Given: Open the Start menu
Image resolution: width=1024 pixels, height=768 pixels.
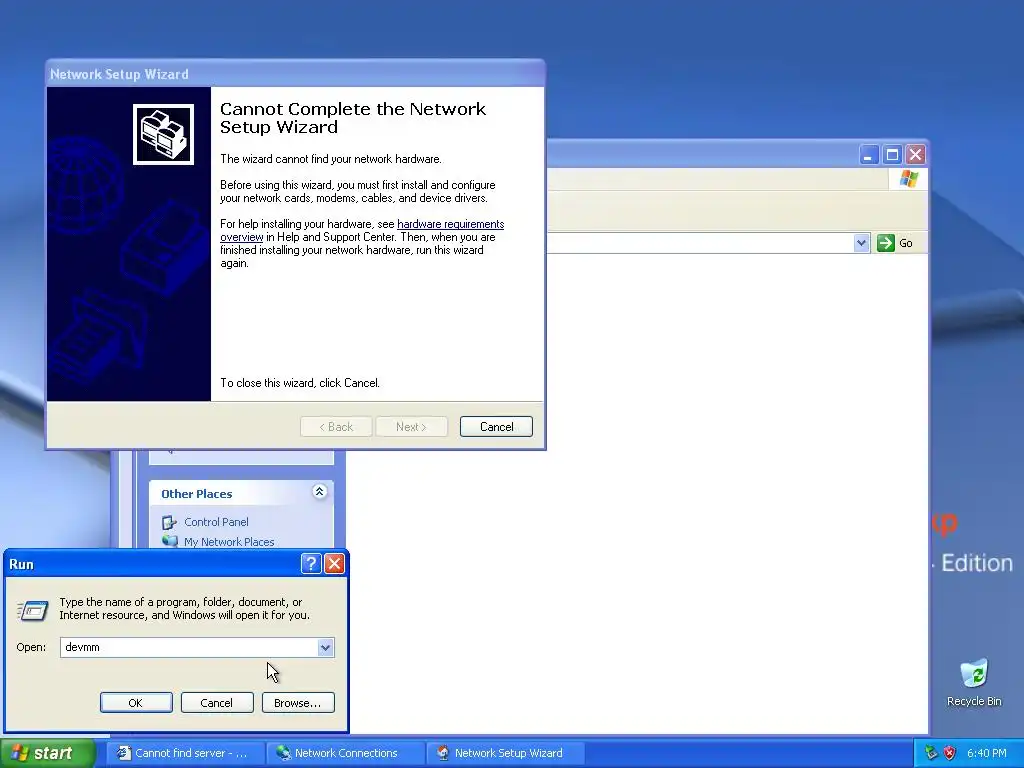Looking at the screenshot, I should coord(47,753).
